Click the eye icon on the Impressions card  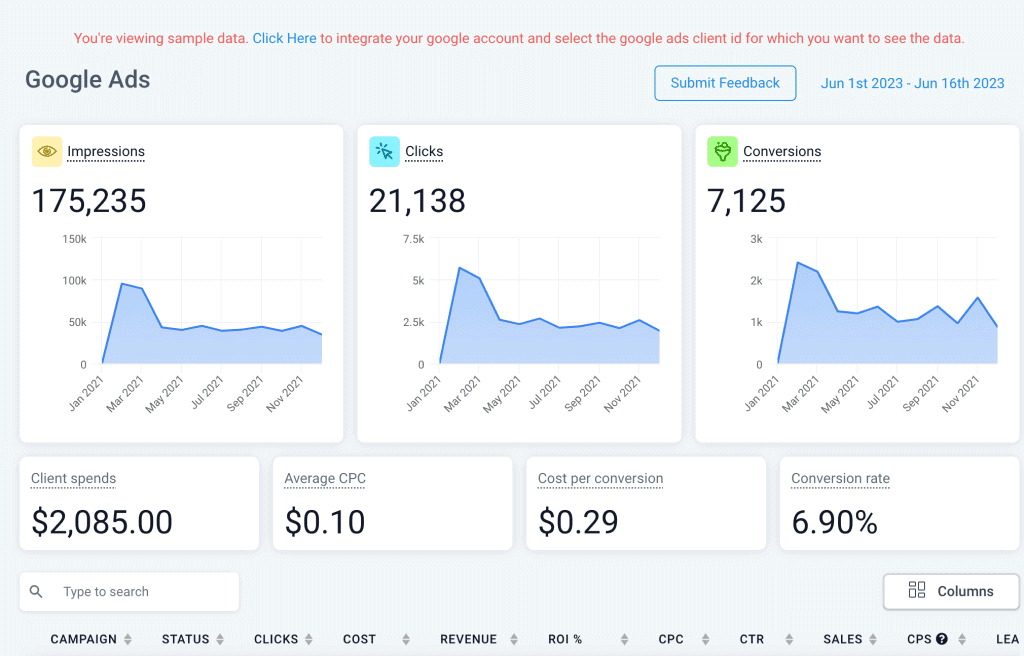click(46, 151)
